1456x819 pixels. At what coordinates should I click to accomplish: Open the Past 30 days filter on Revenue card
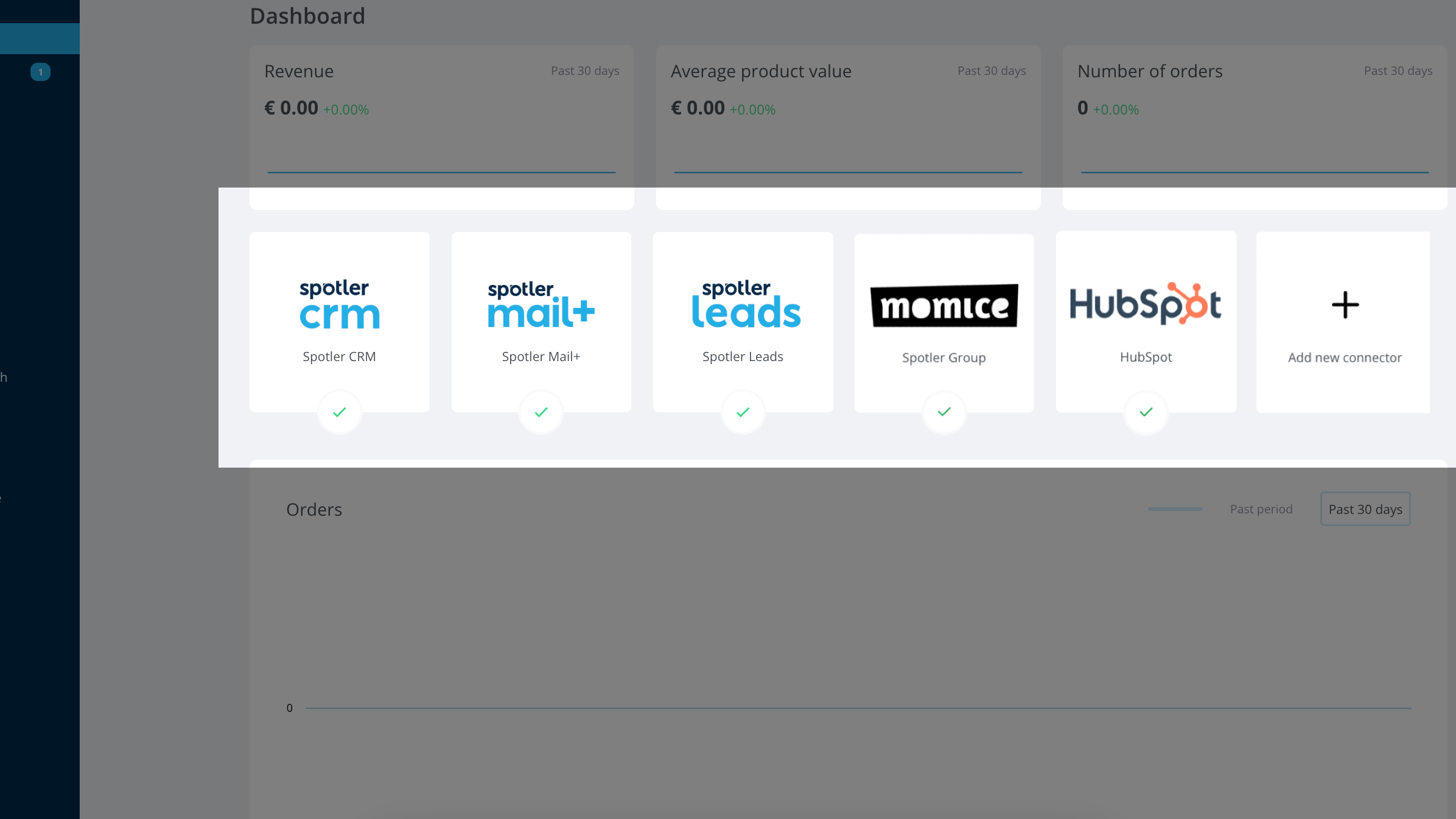click(x=584, y=71)
